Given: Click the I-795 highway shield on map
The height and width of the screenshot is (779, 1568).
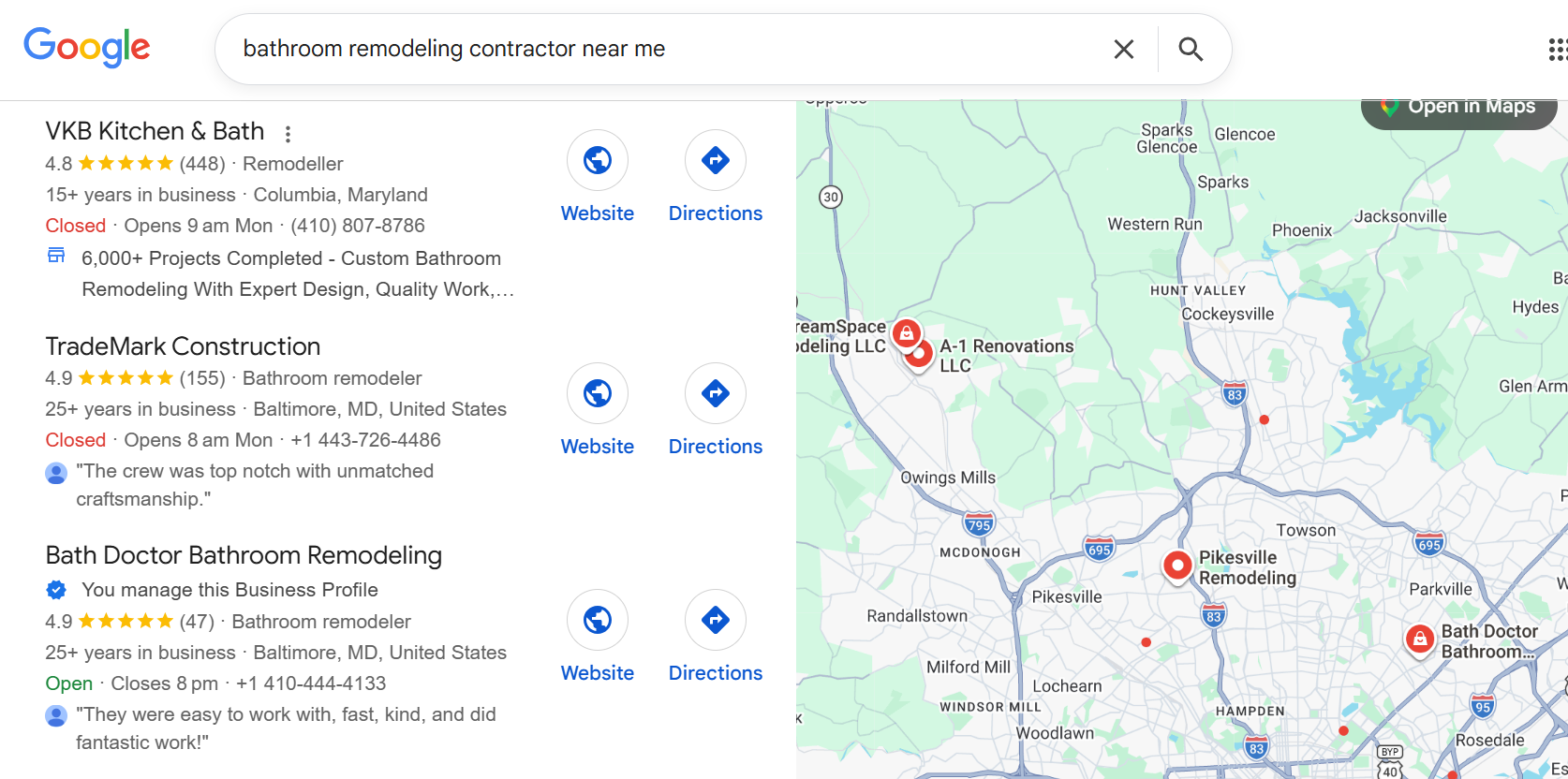Looking at the screenshot, I should click(x=979, y=524).
